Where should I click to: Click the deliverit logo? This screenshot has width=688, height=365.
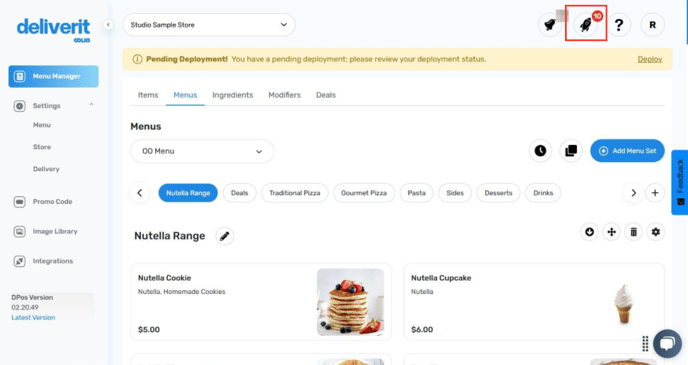pos(54,30)
